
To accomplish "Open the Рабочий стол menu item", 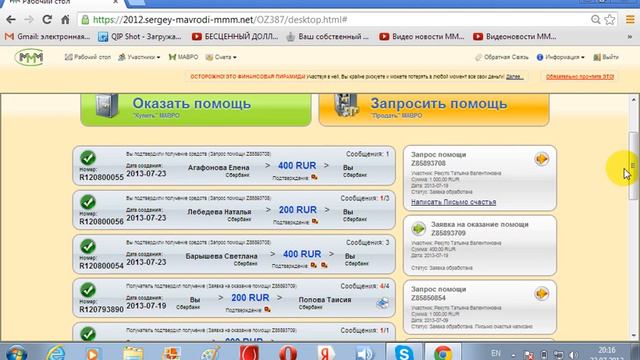I will coord(87,57).
